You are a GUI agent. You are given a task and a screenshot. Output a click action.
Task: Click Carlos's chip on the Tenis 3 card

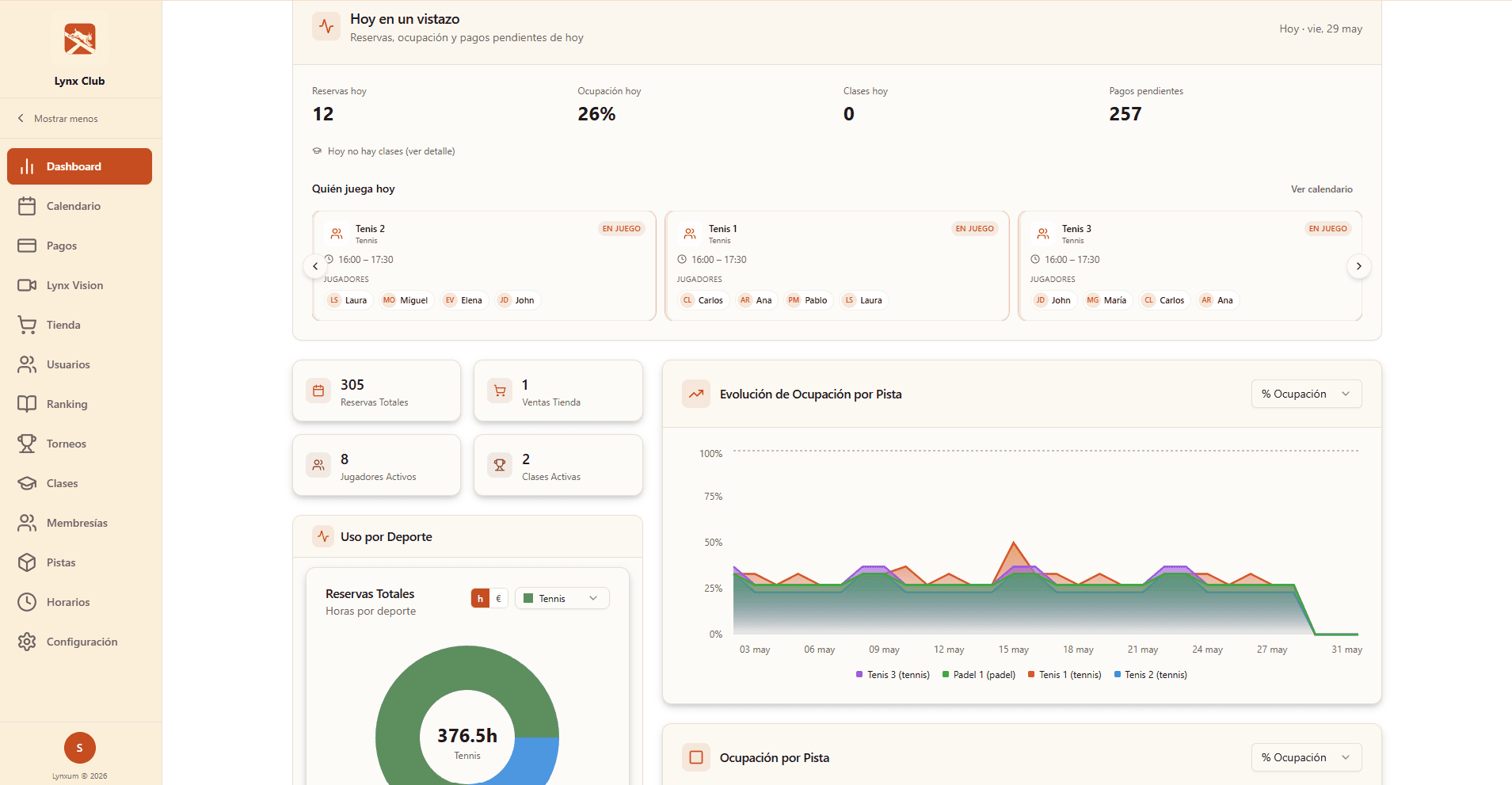[x=1164, y=300]
